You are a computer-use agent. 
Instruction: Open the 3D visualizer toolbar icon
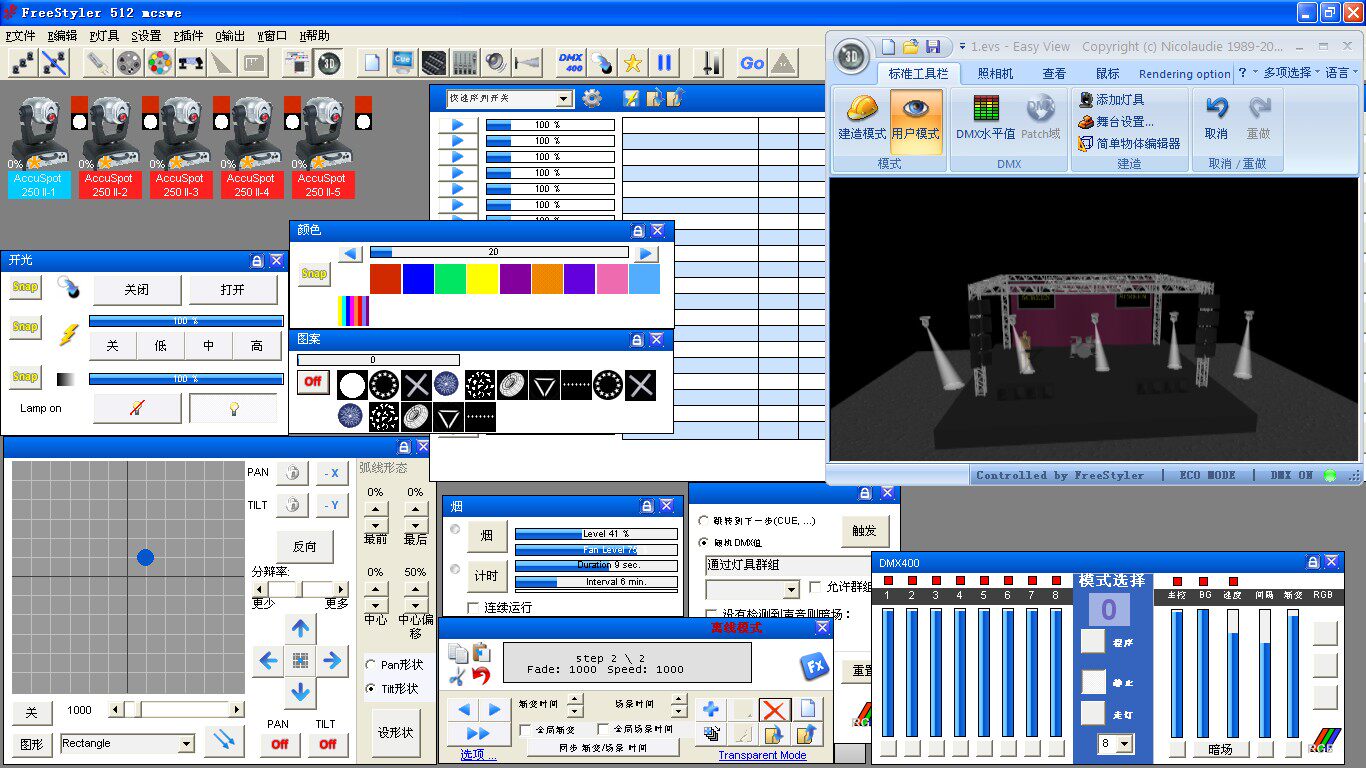[329, 63]
